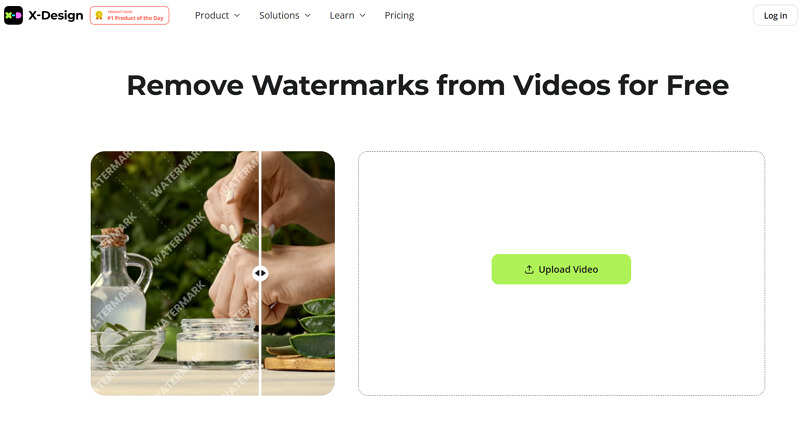
Task: Click the chevron arrow beside Learn
Action: pos(363,16)
